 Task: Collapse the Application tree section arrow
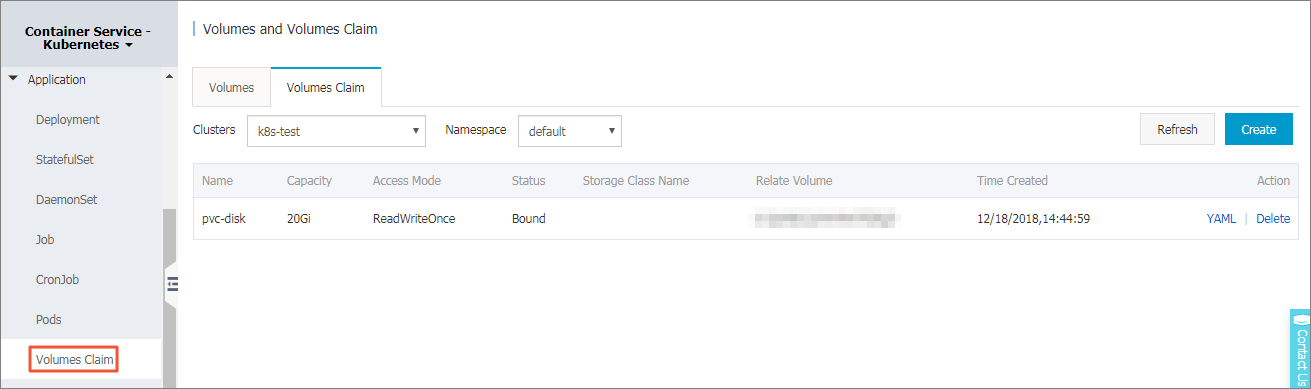coord(13,78)
